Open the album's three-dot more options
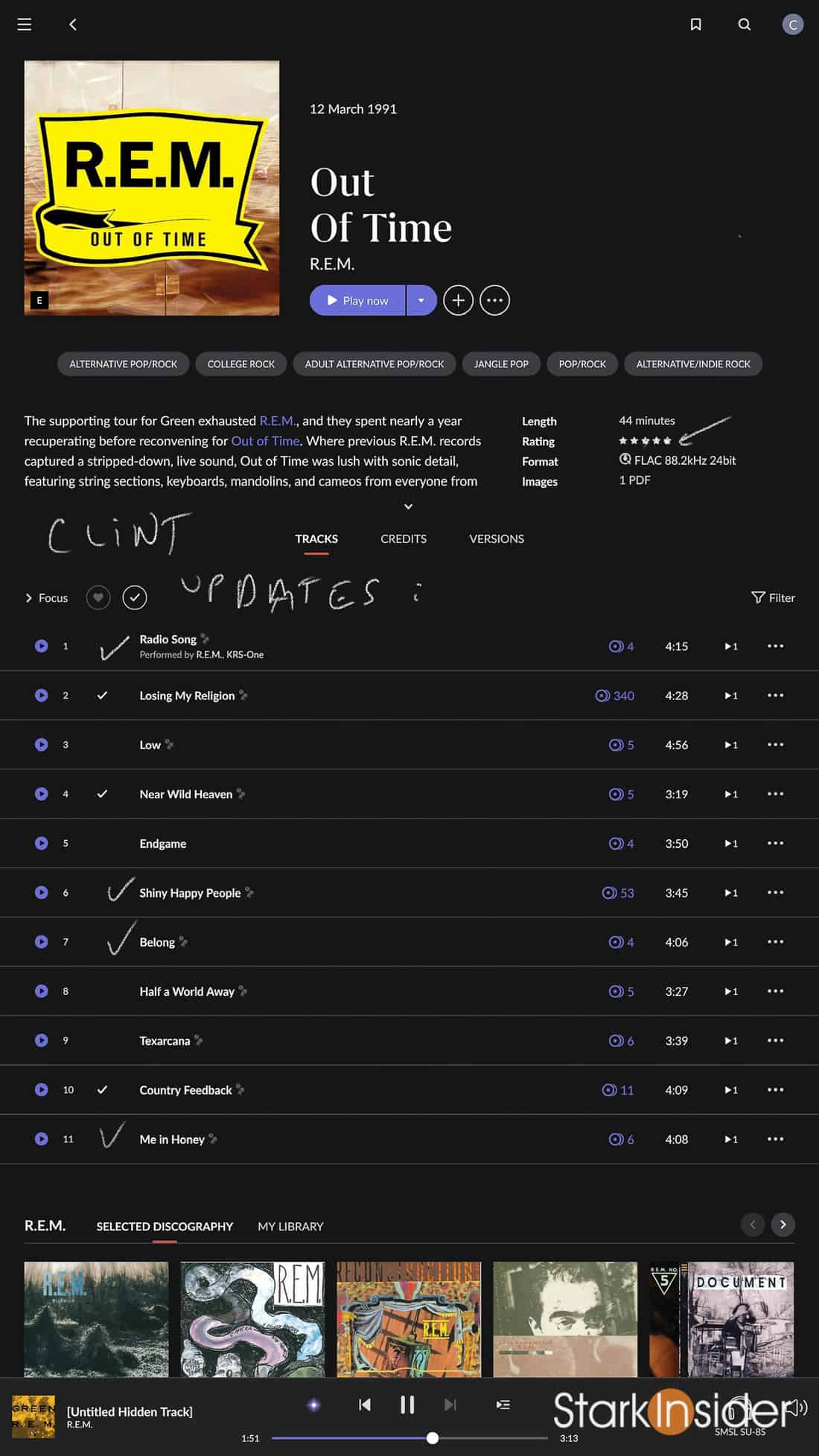The image size is (819, 1456). 494,300
